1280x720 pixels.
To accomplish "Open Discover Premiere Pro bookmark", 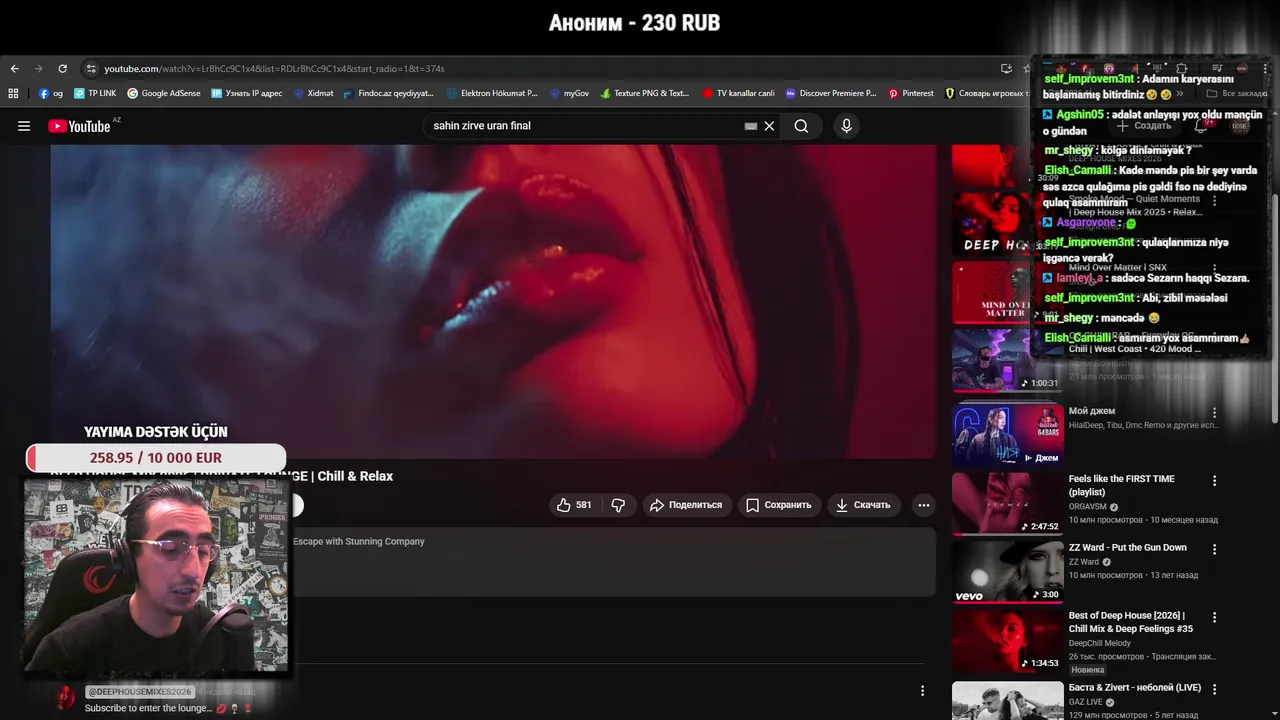I will tap(831, 93).
